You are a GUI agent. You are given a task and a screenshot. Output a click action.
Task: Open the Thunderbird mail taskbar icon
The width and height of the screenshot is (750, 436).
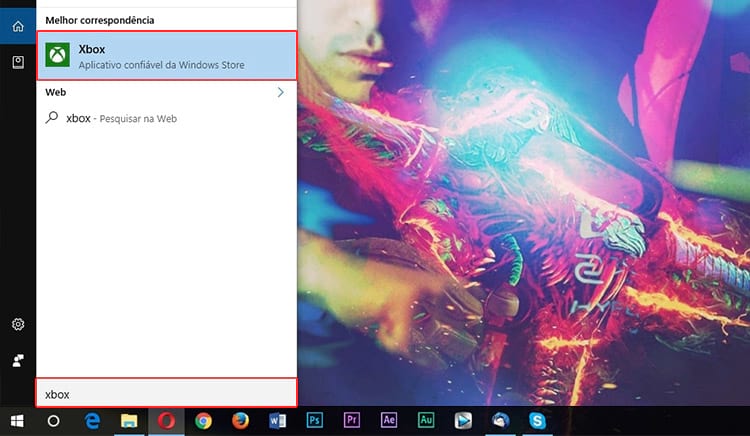[x=500, y=421]
